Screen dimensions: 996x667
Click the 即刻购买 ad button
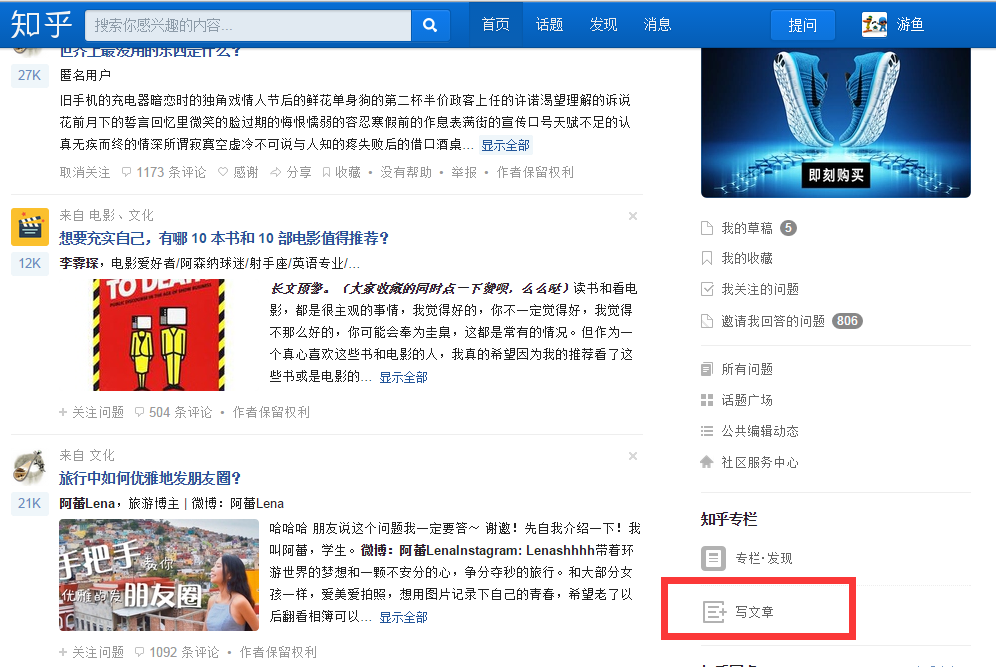[x=836, y=175]
